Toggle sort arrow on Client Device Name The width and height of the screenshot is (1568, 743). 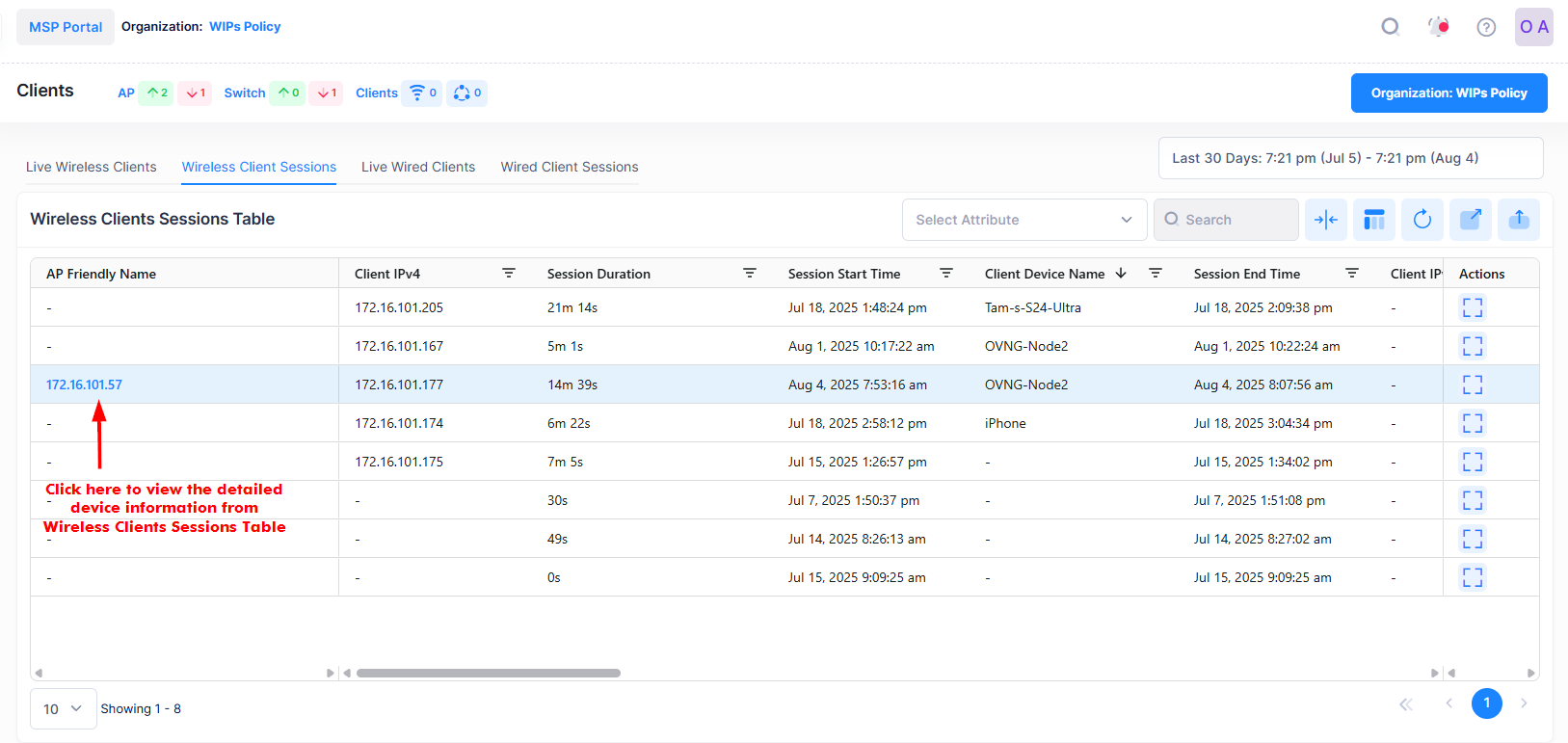pyautogui.click(x=1121, y=274)
